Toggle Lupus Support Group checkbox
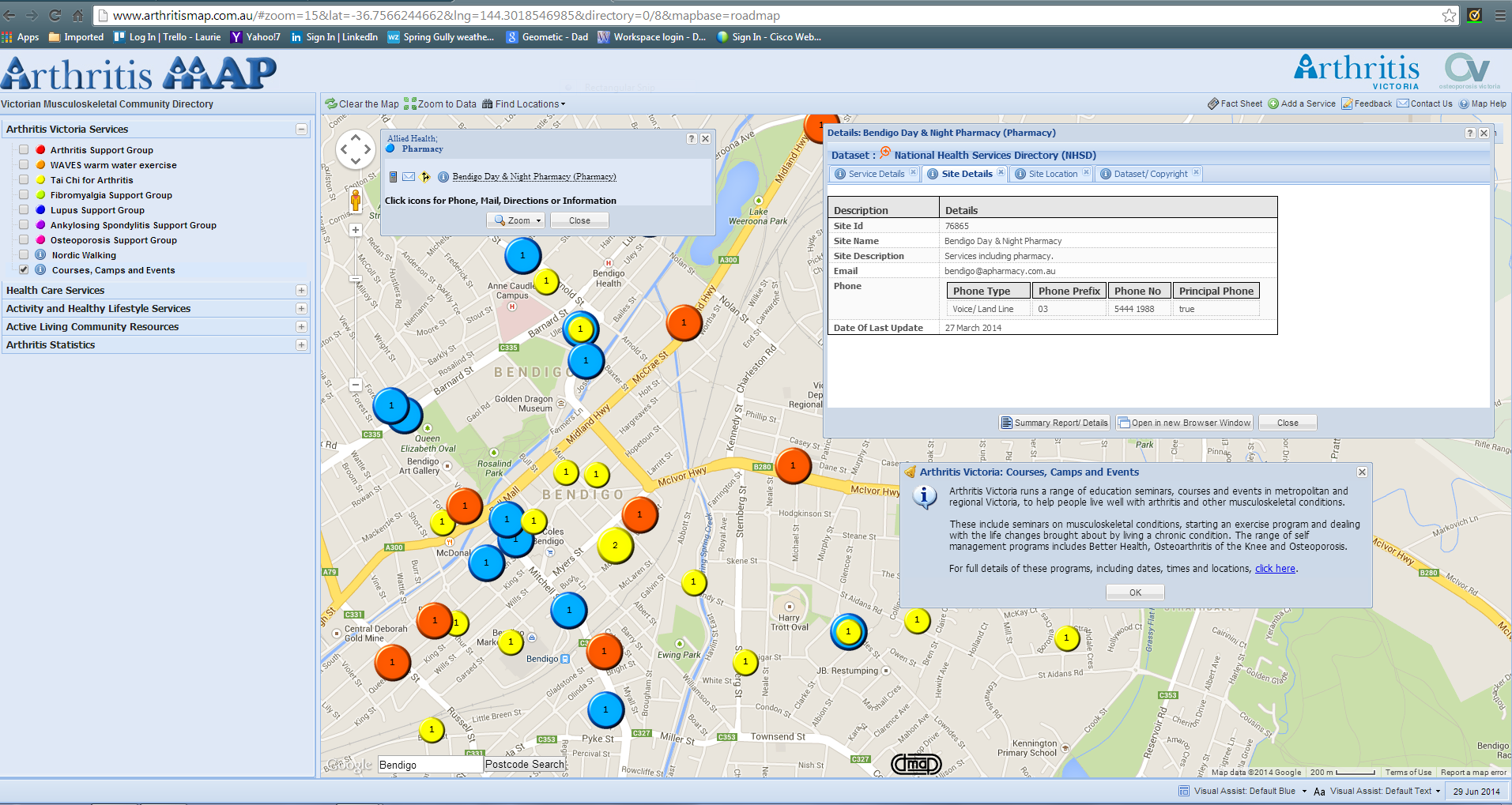1512x805 pixels. tap(24, 209)
